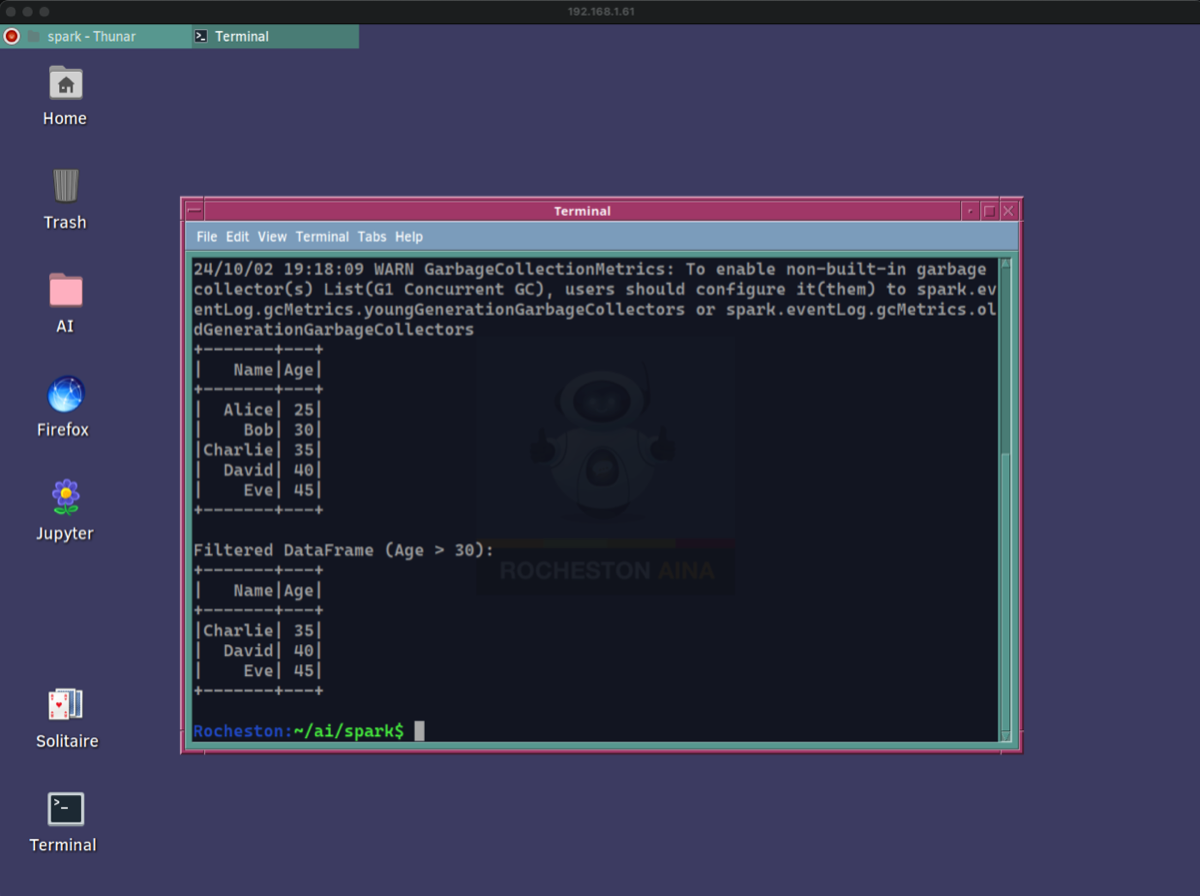Launch the Firefox desktop icon
Screen dimensions: 1200x896
tap(66, 394)
